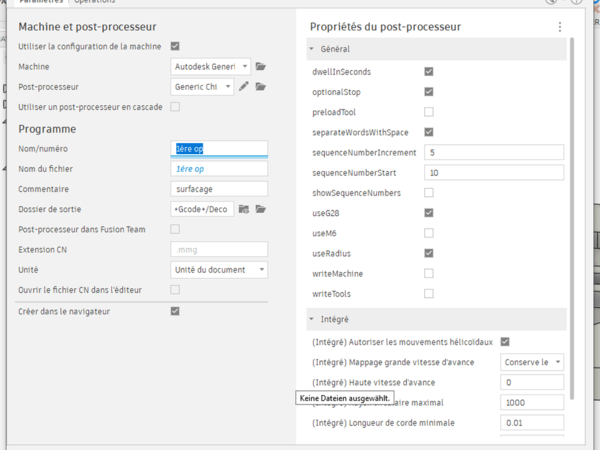Open the Unité dropdown 'Unité du document'
This screenshot has width=600, height=450.
(x=219, y=270)
